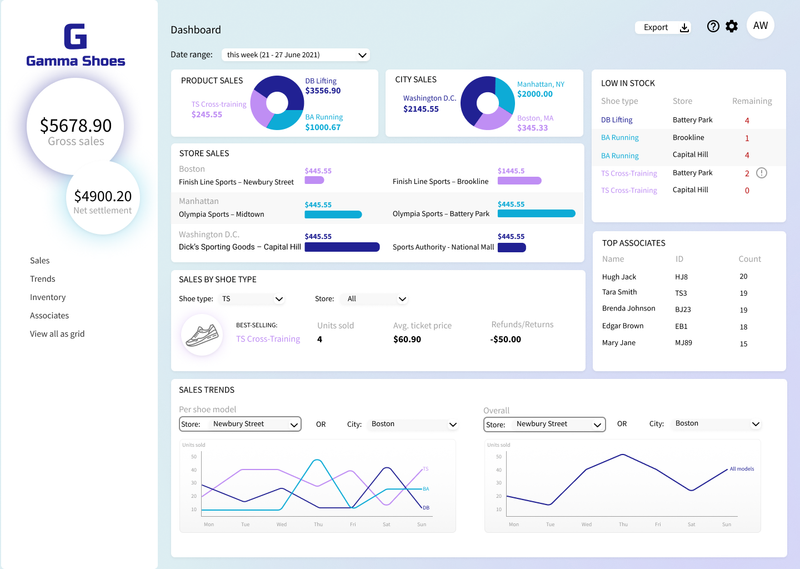Click the Olympia Sports Midtown sales bar
Screen dimensions: 800x569
click(x=333, y=214)
